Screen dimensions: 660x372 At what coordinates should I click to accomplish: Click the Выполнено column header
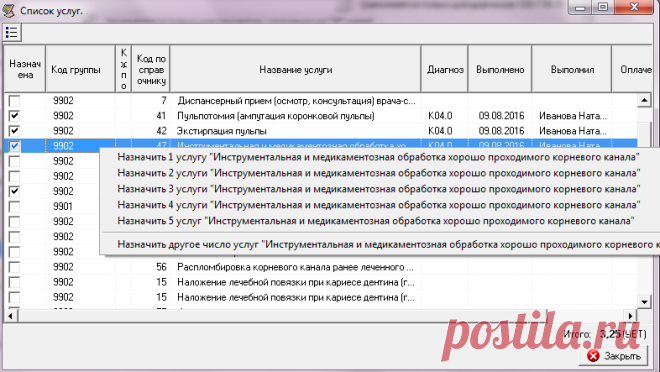(x=500, y=69)
